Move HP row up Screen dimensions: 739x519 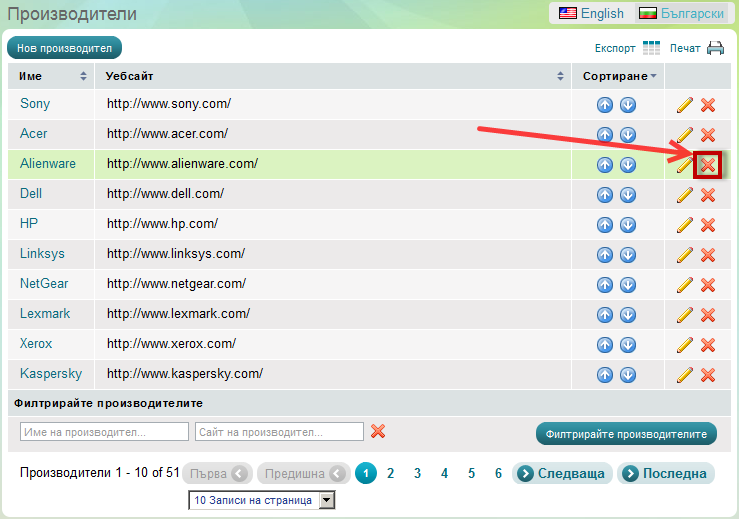coord(604,225)
